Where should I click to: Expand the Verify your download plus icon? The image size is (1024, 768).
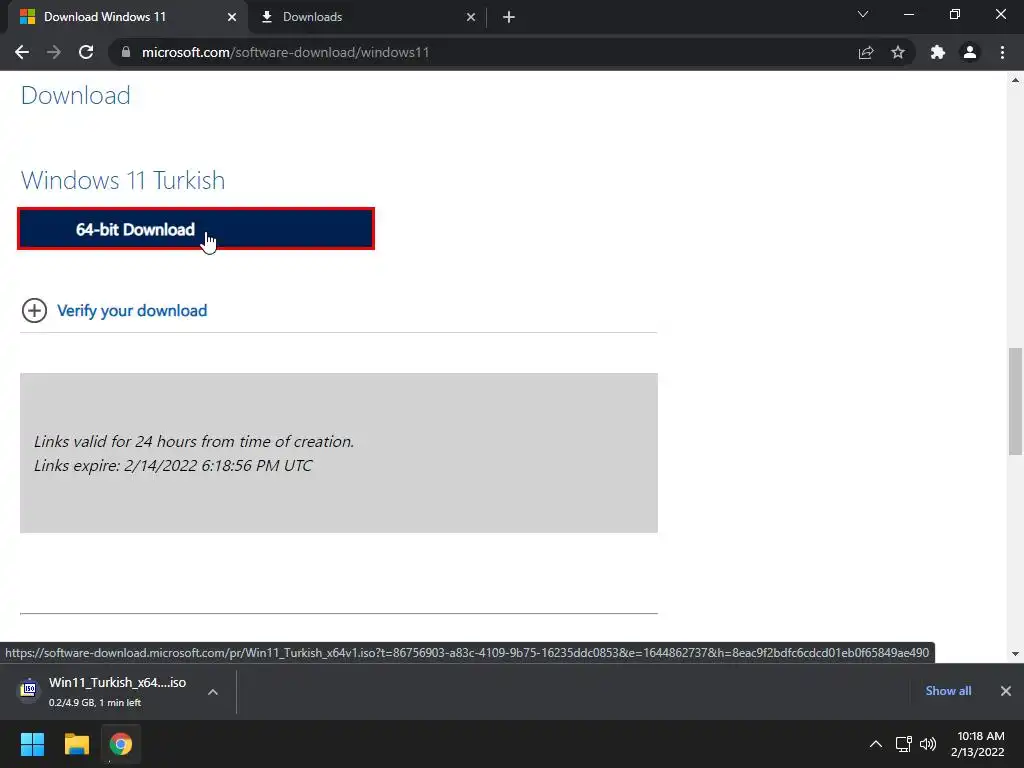(34, 310)
